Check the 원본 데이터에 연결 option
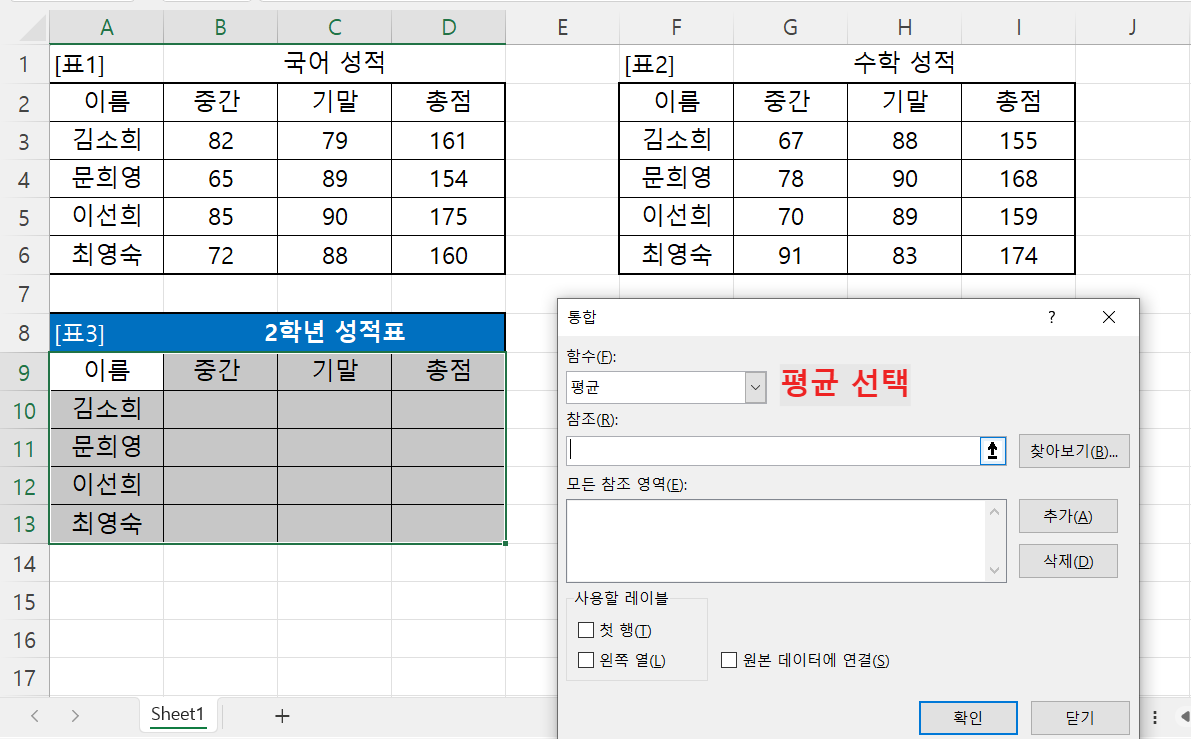Image resolution: width=1191 pixels, height=739 pixels. coord(729,660)
